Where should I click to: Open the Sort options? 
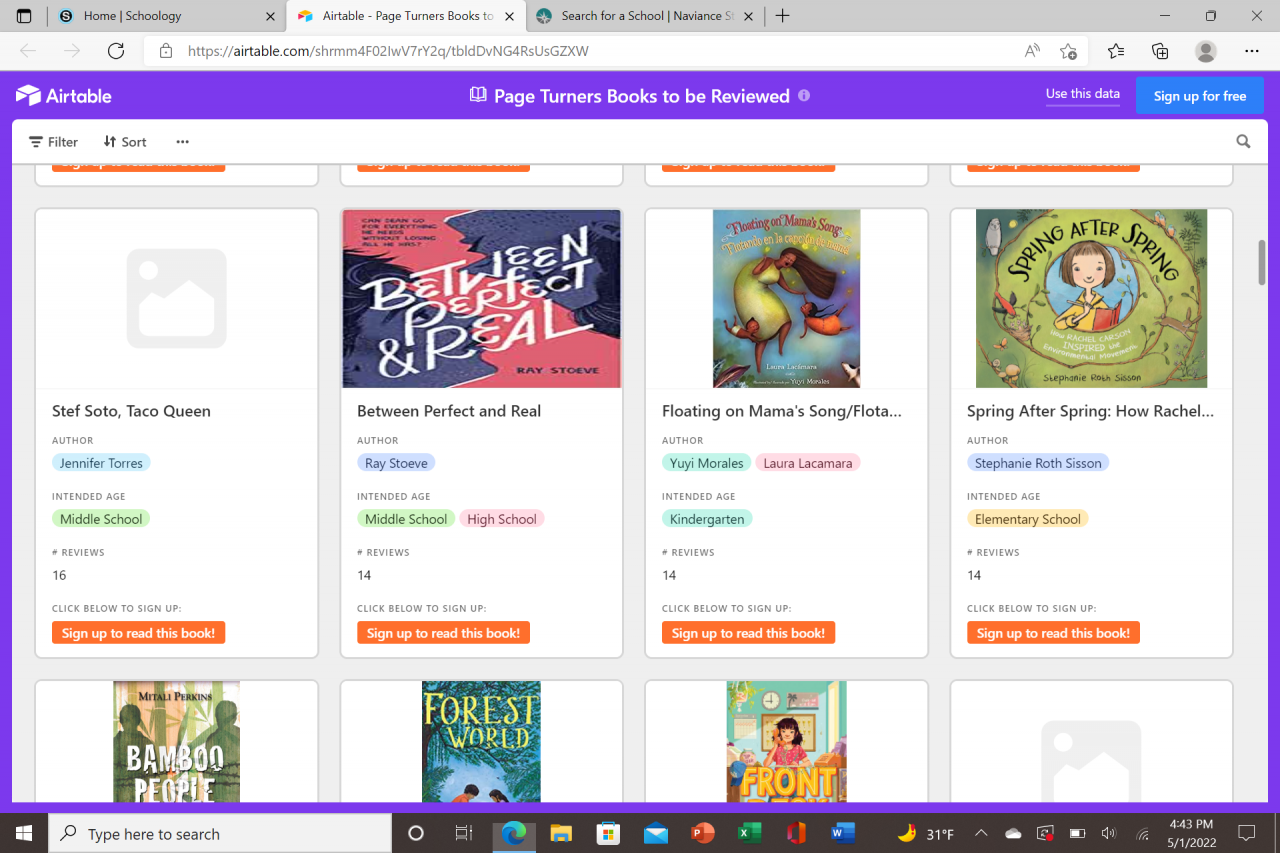(x=125, y=142)
